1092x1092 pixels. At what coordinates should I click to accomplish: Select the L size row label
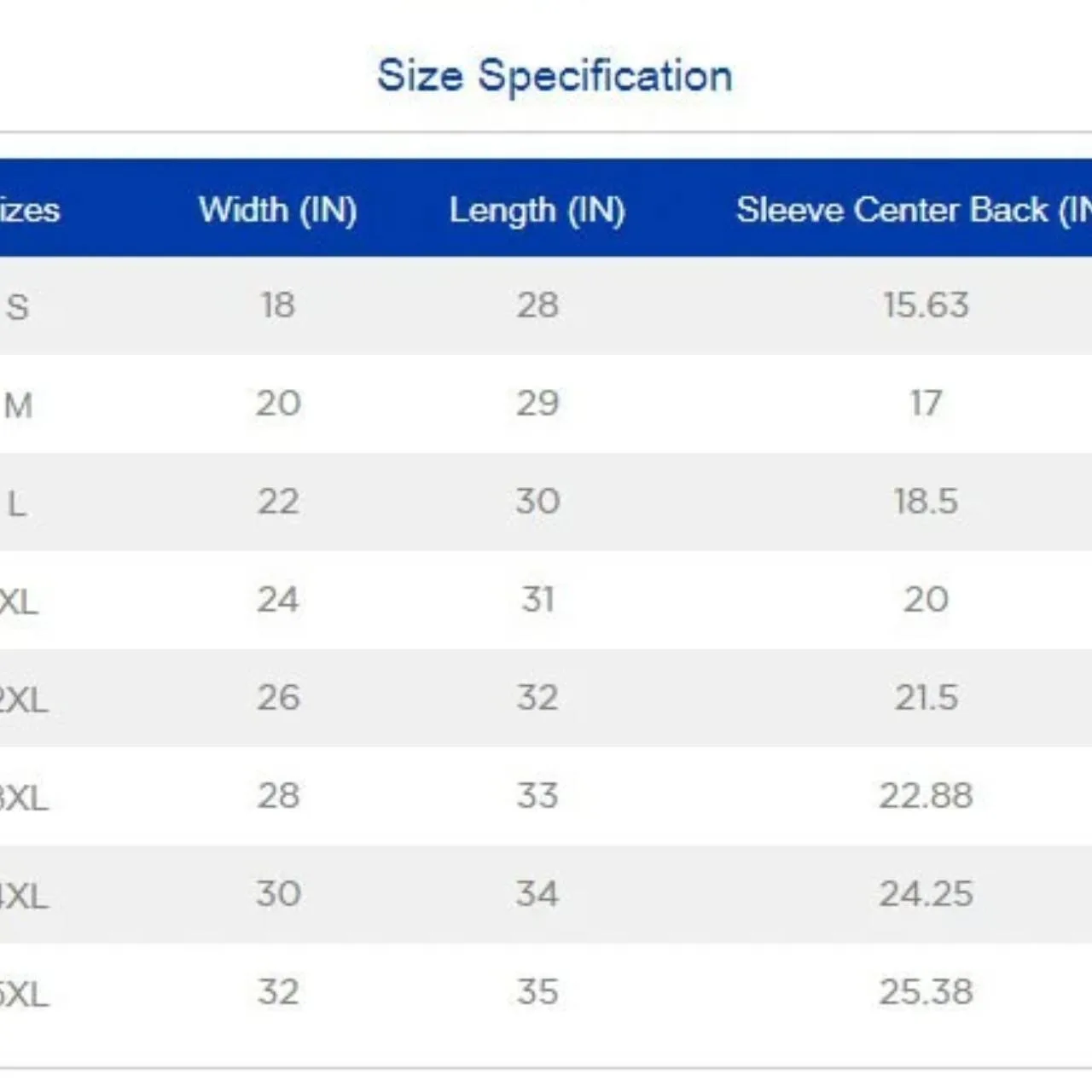(x=17, y=503)
